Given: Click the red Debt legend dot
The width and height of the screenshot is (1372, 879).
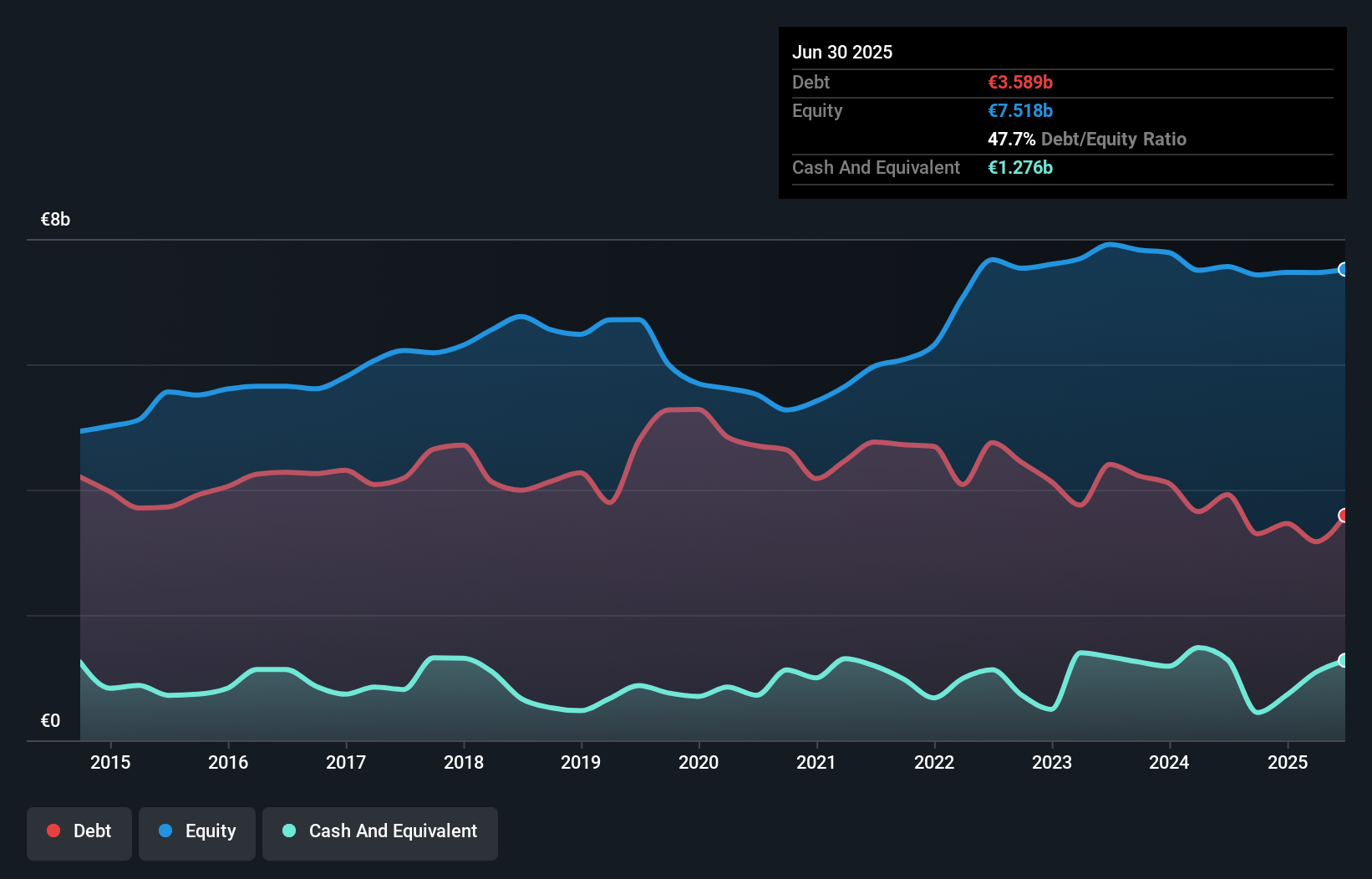Looking at the screenshot, I should 53,831.
